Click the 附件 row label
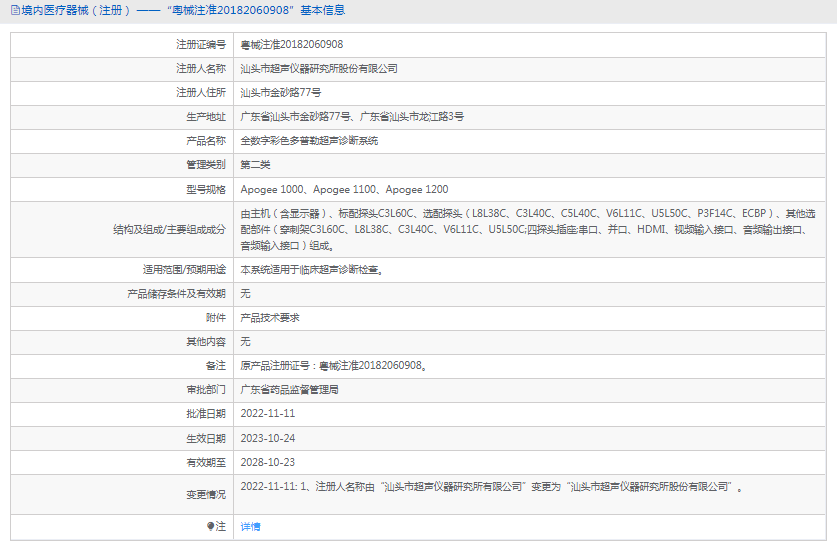This screenshot has width=837, height=549. pos(216,318)
